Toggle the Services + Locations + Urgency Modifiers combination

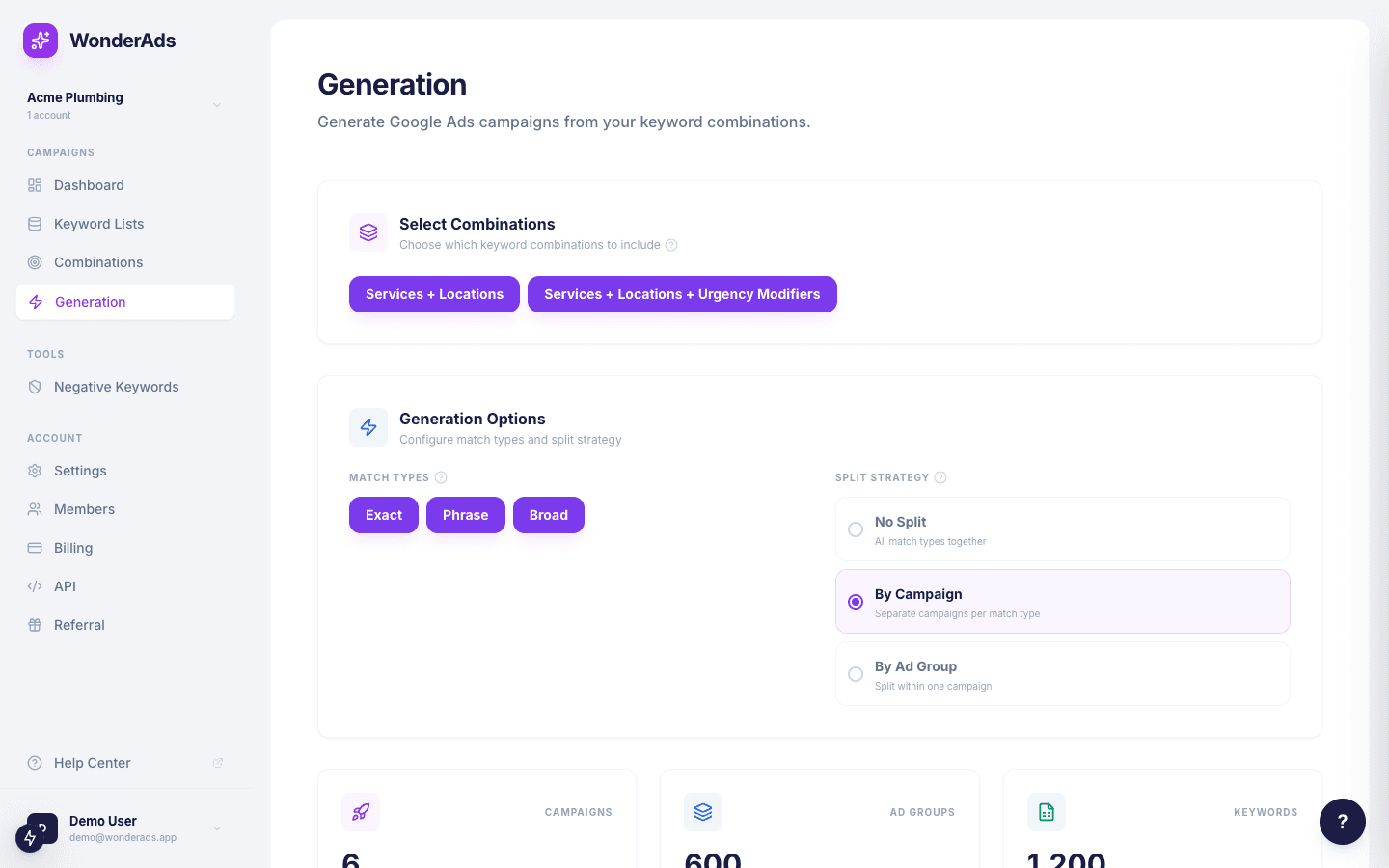(682, 294)
